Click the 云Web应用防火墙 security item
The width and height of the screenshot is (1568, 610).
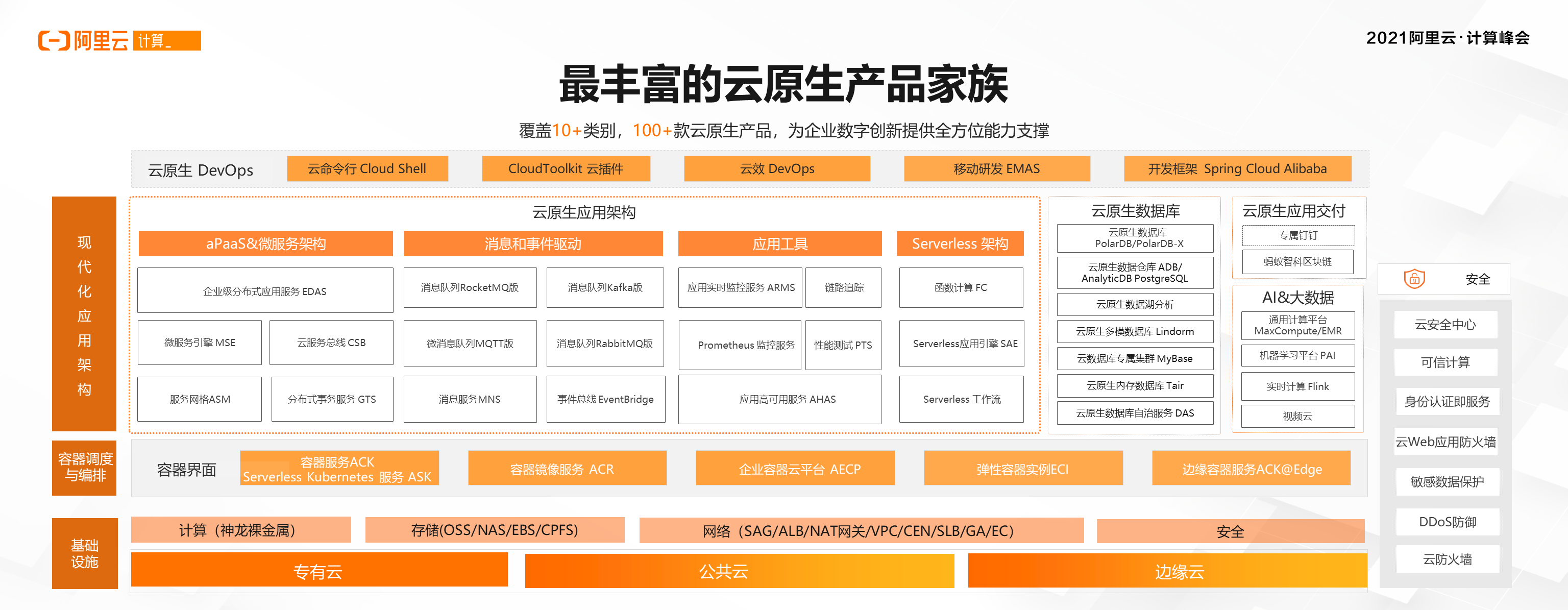(1445, 442)
